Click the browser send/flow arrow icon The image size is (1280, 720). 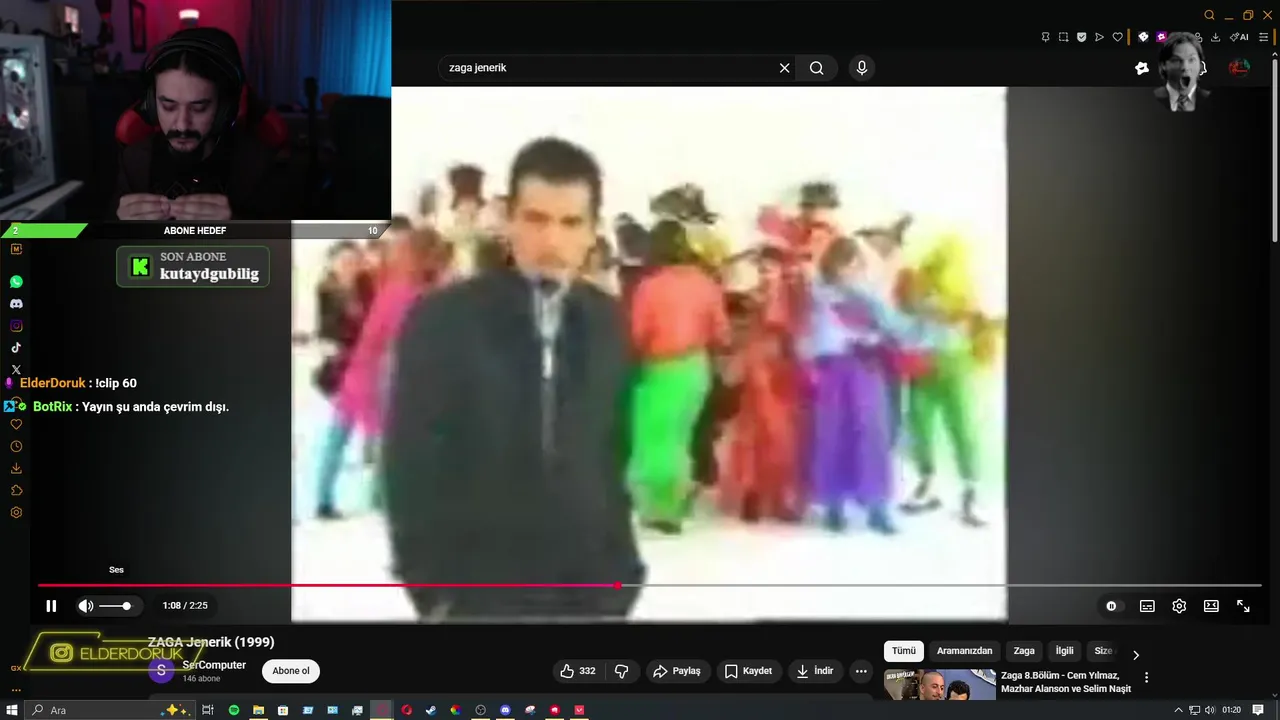pos(1099,37)
